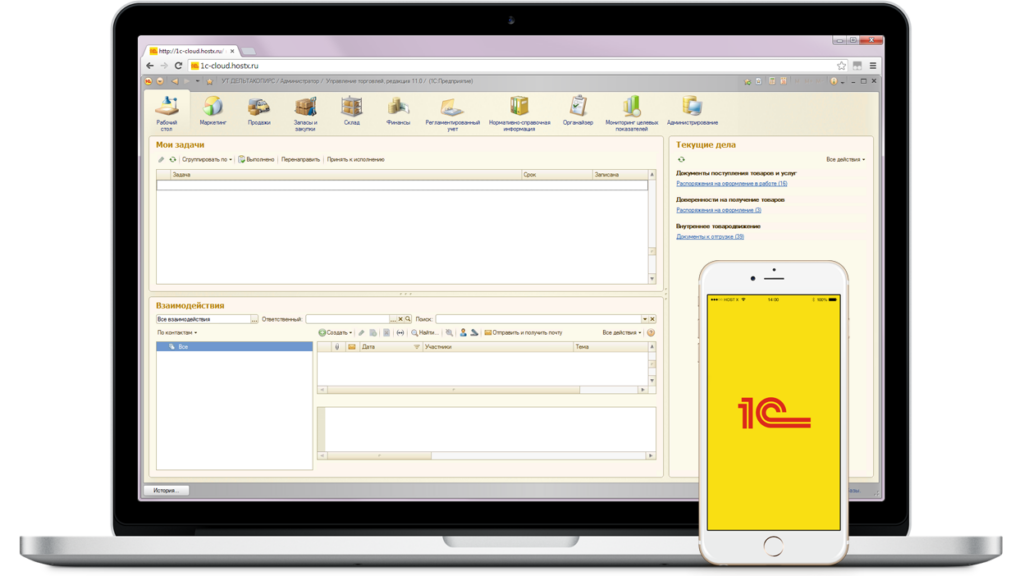Open Распоряжения на оформление (3) link
1024x576 pixels.
click(x=718, y=210)
